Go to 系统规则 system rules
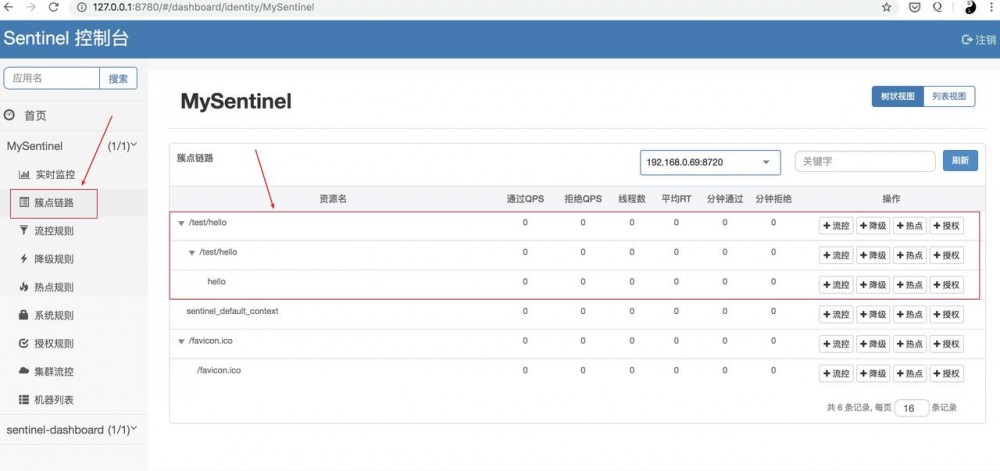Screen dimensions: 1000x471 tap(54, 315)
